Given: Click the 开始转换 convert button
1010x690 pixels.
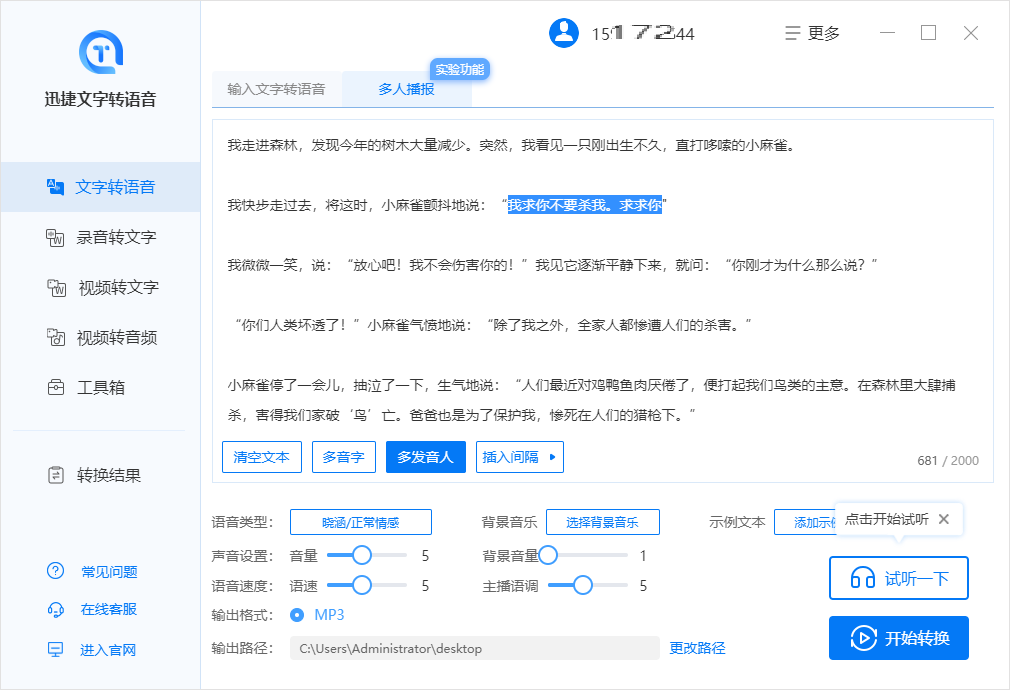Looking at the screenshot, I should tap(898, 638).
